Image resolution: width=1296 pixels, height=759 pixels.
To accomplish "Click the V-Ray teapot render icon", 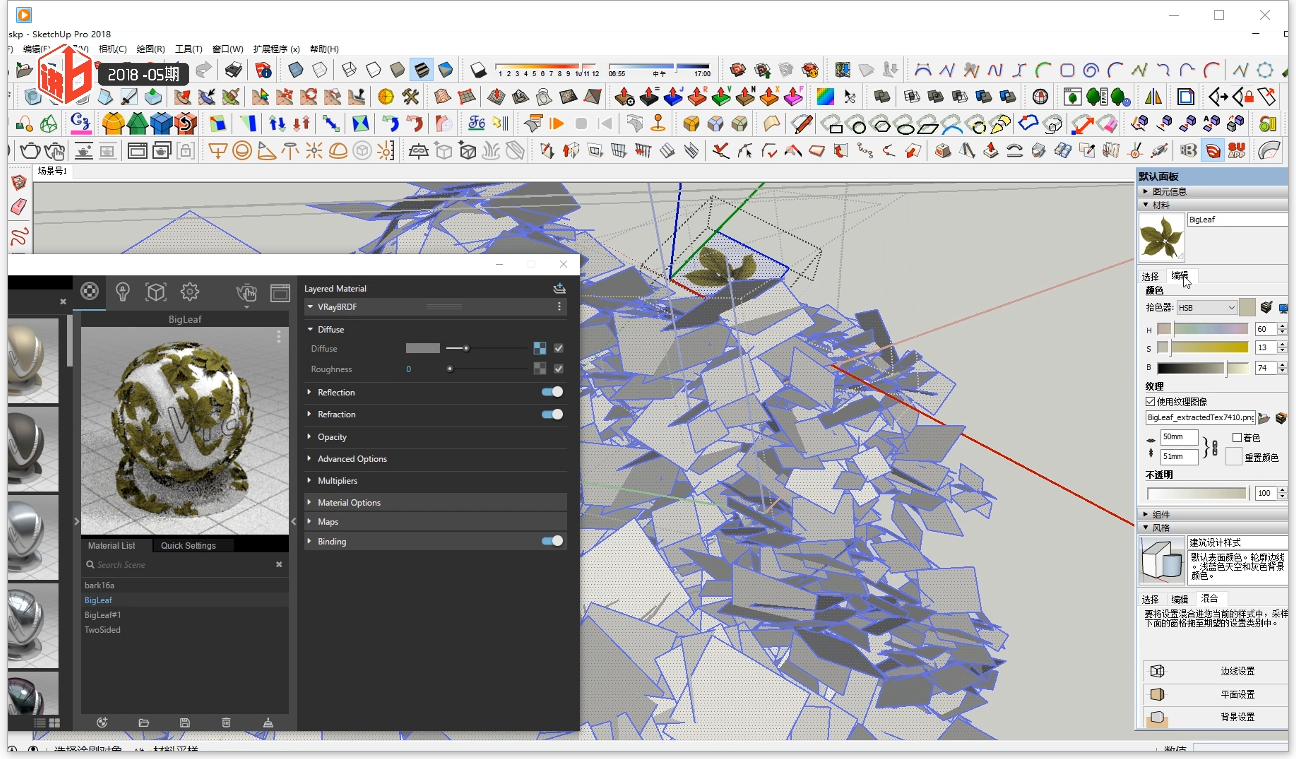I will tap(30, 151).
